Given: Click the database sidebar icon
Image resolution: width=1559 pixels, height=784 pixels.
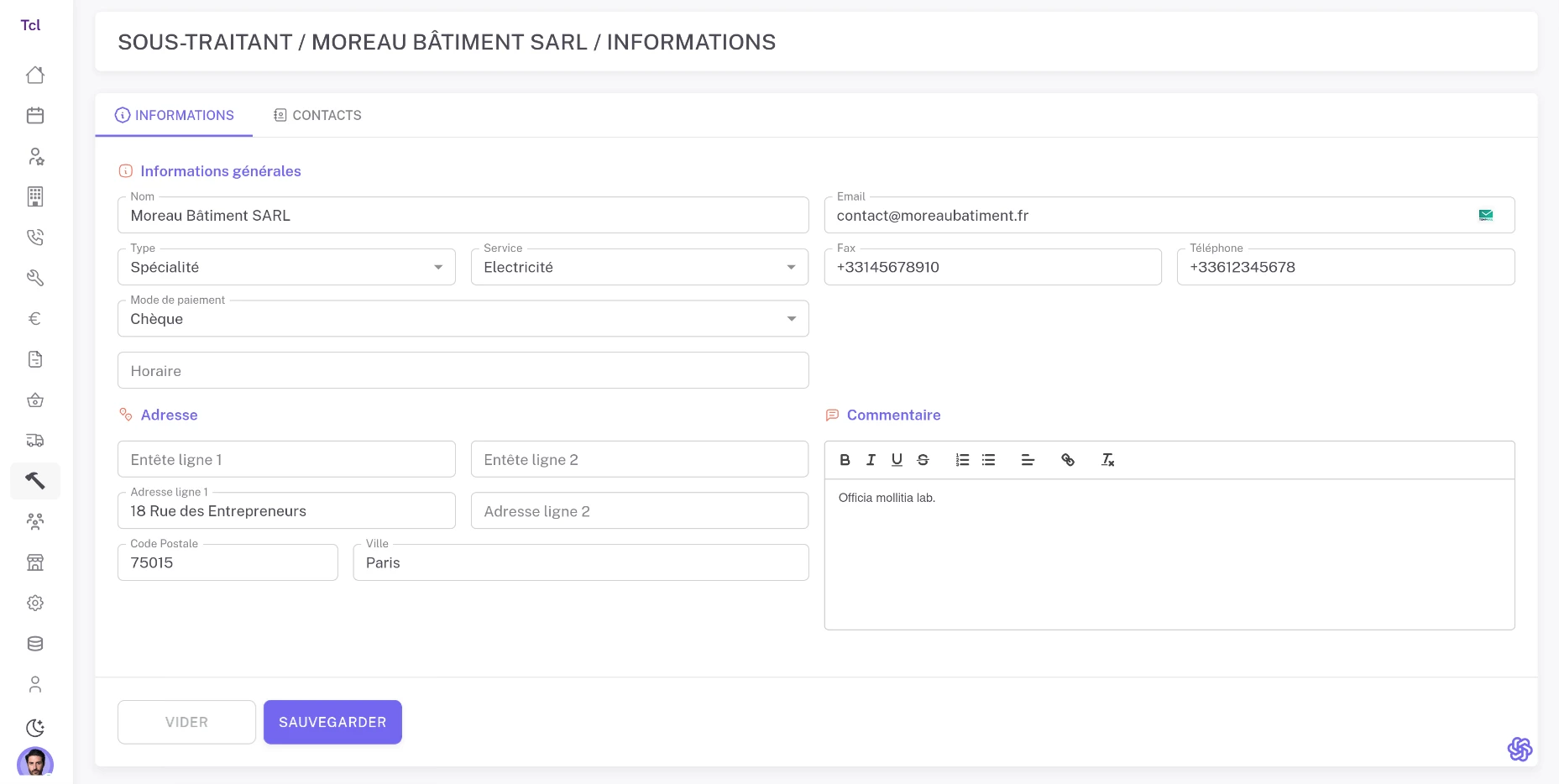Looking at the screenshot, I should (35, 644).
